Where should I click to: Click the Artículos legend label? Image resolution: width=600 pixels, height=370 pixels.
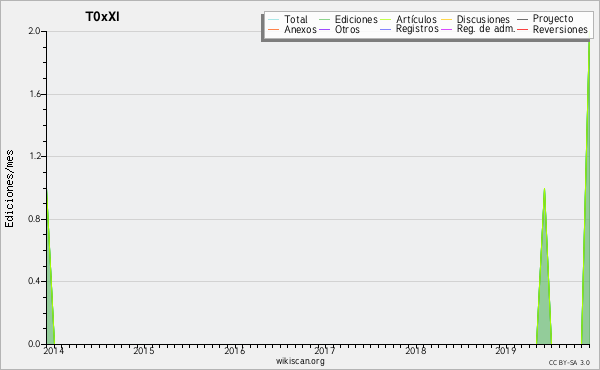click(x=416, y=19)
